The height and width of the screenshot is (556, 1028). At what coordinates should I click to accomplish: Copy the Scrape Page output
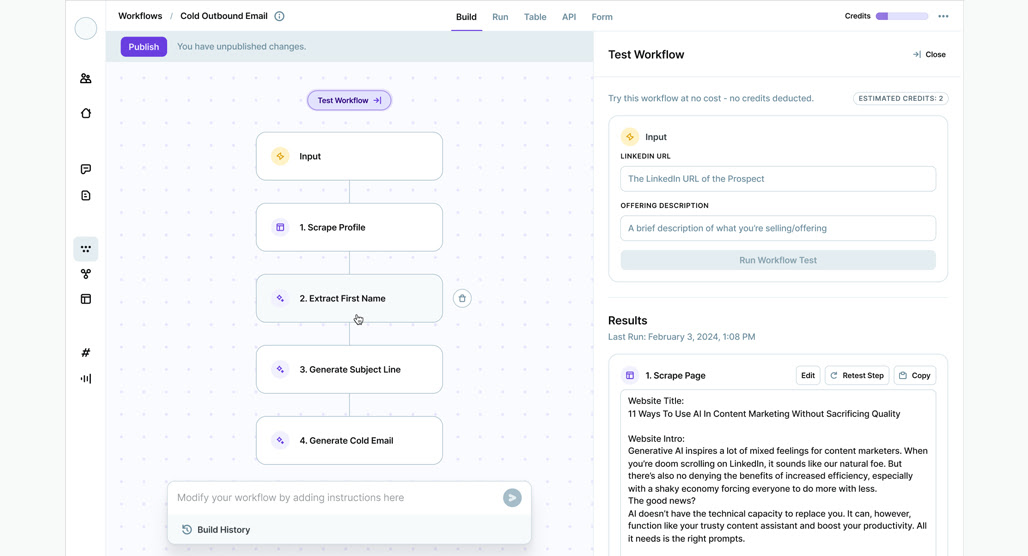tap(915, 376)
